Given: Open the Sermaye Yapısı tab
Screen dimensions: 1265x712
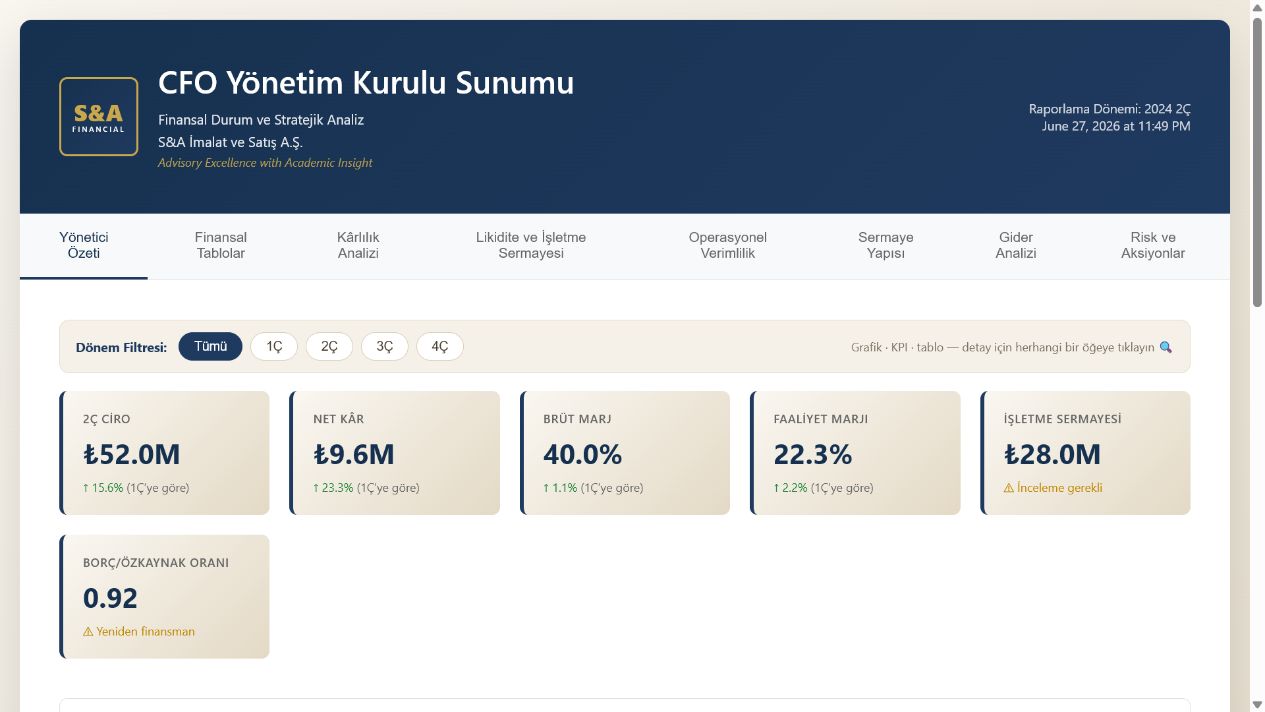Looking at the screenshot, I should (x=886, y=246).
